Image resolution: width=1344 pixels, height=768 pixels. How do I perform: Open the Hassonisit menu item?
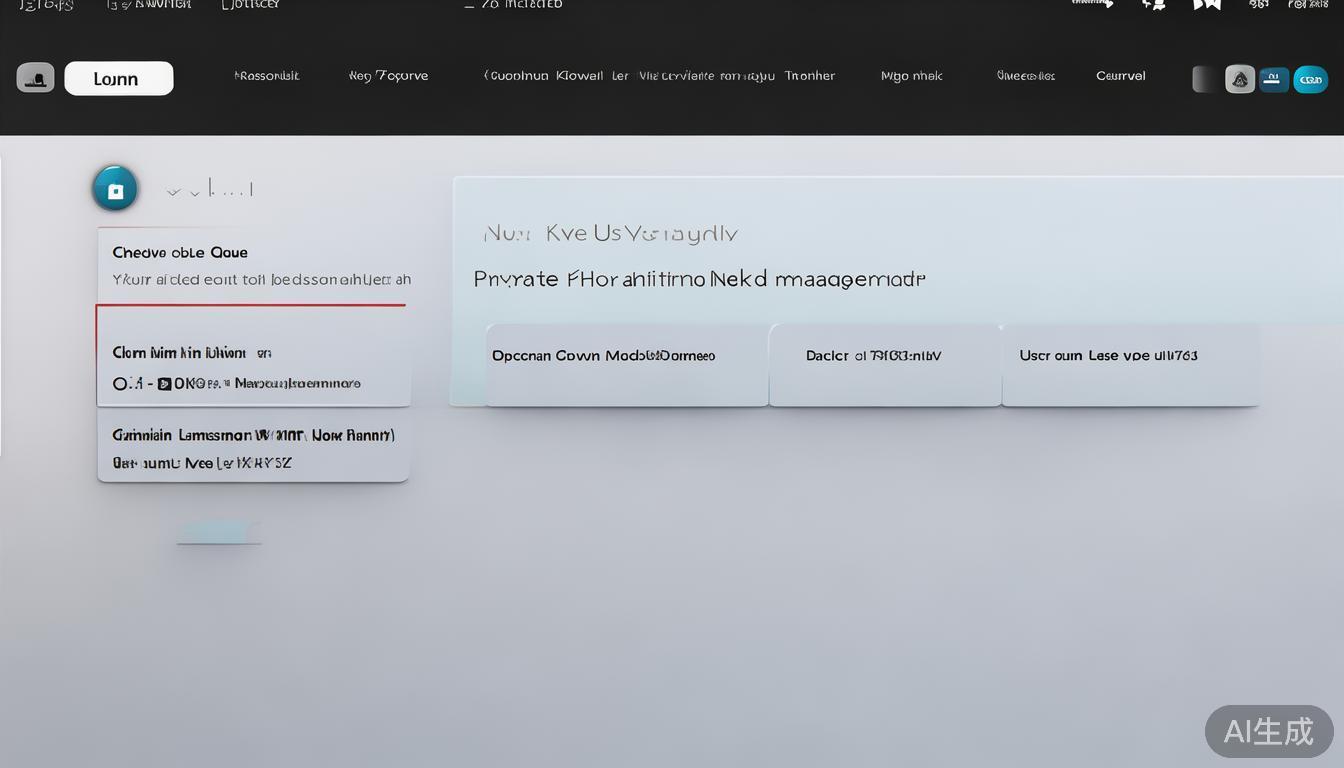tap(266, 76)
